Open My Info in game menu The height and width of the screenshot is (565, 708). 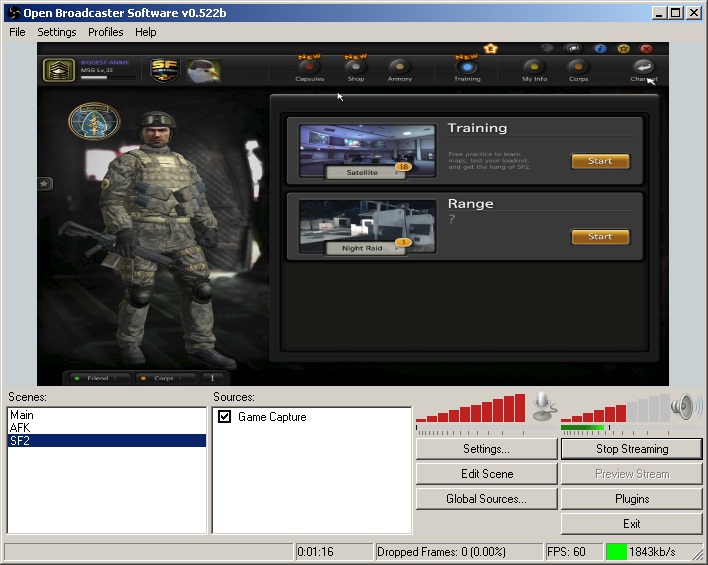tap(534, 70)
